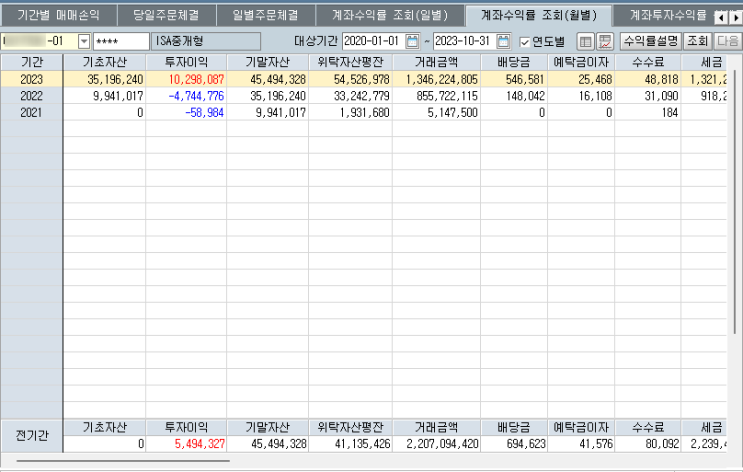743x472 pixels.
Task: Click the -58,984 loss cell
Action: (x=186, y=112)
